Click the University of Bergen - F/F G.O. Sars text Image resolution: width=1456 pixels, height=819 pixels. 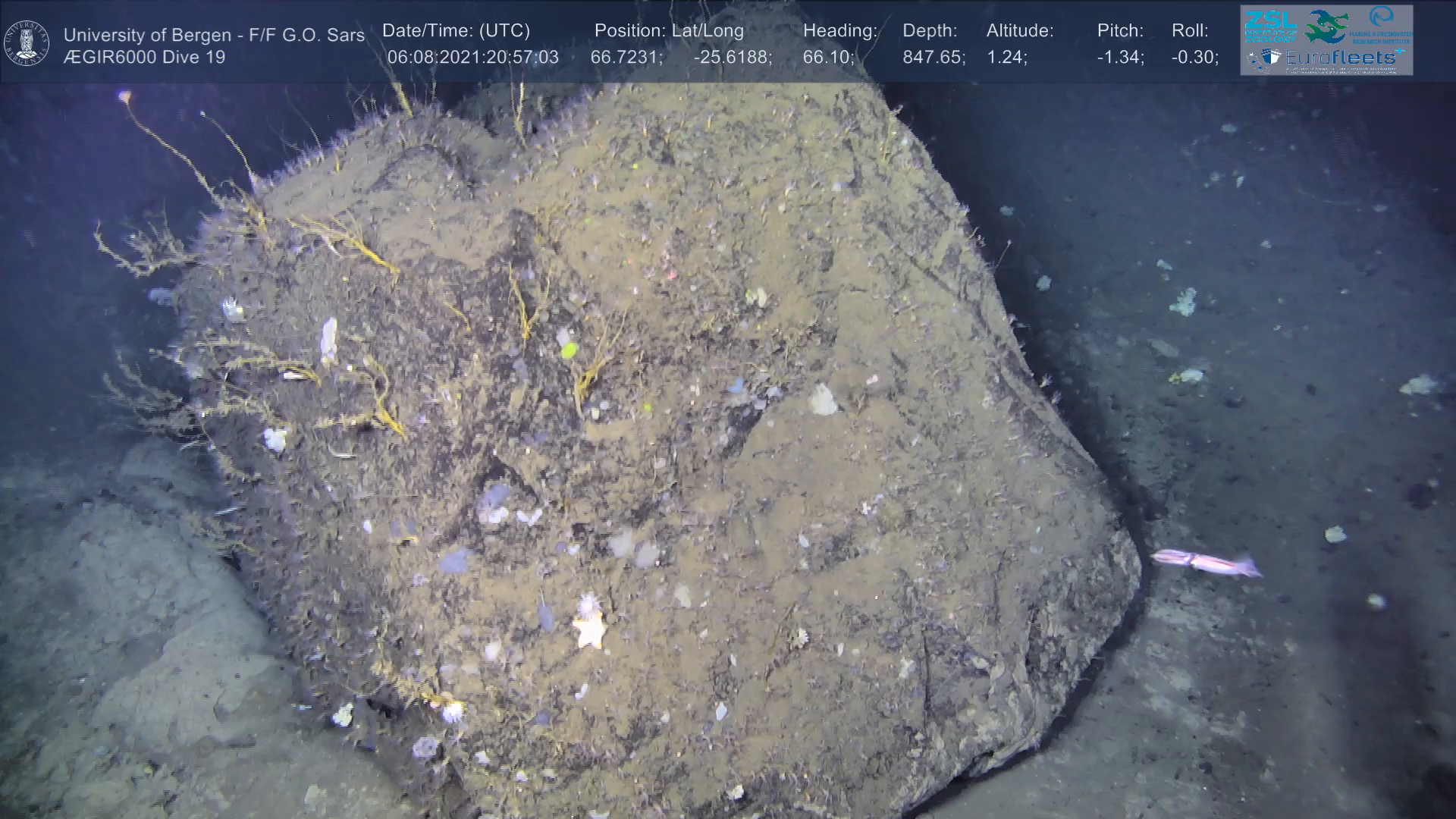tap(214, 35)
